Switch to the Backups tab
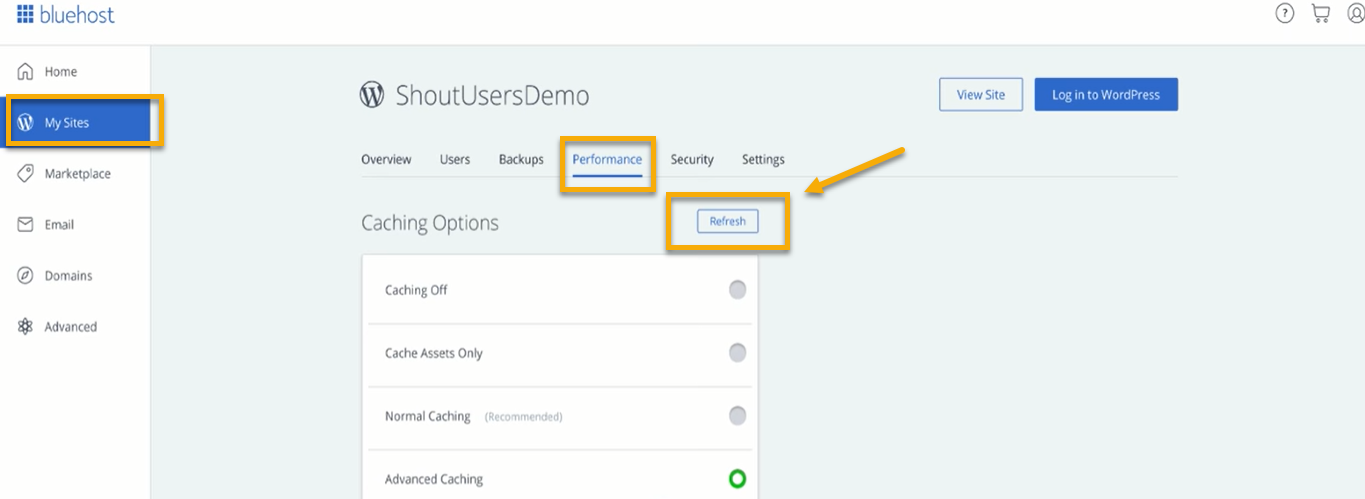This screenshot has width=1365, height=499. pyautogui.click(x=521, y=159)
